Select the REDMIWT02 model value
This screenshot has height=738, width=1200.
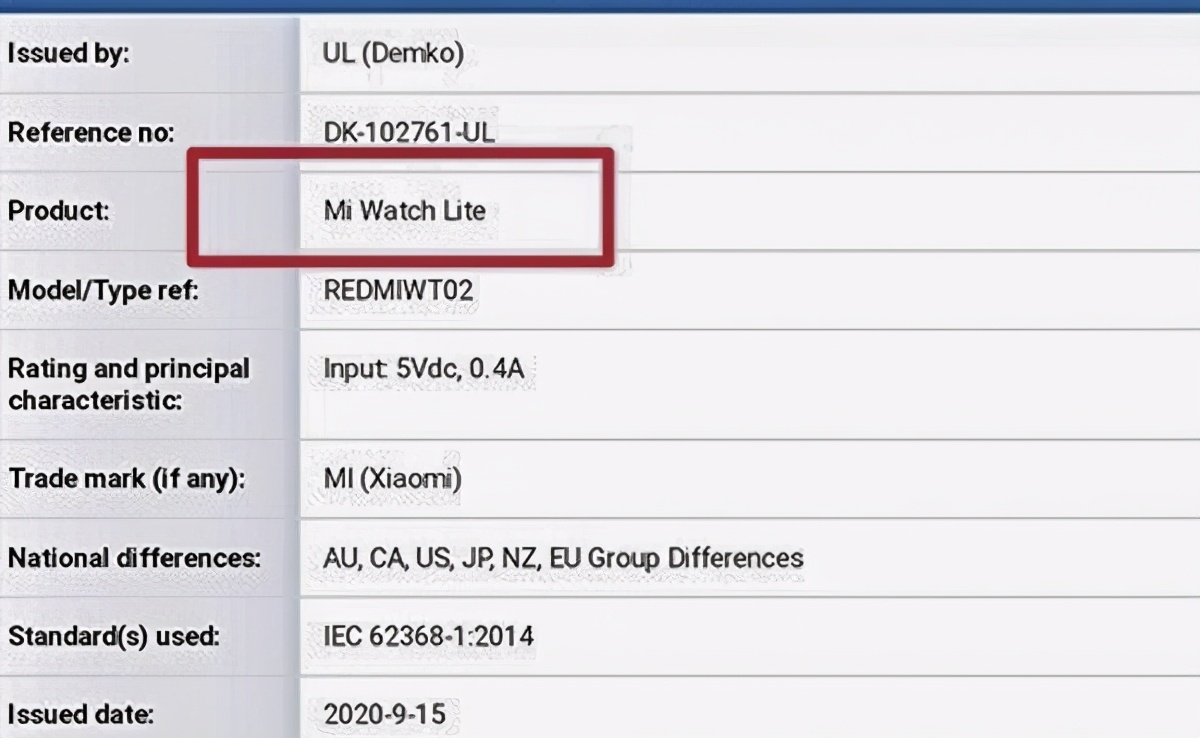click(x=400, y=290)
